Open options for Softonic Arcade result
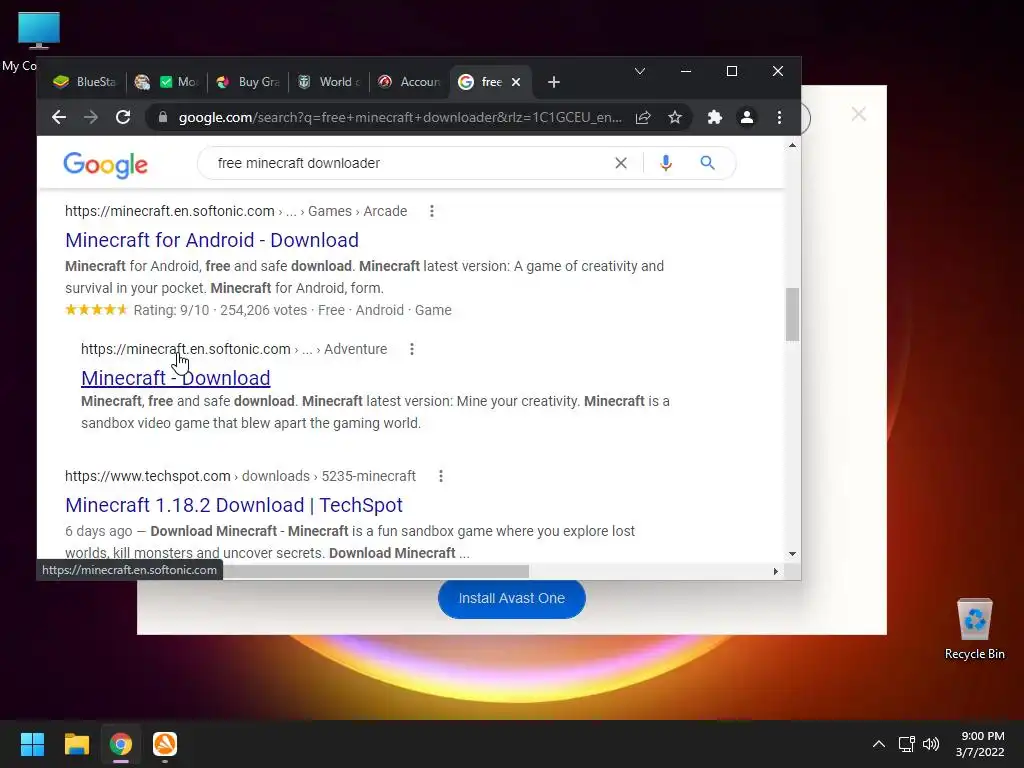Viewport: 1024px width, 768px height. click(x=432, y=212)
